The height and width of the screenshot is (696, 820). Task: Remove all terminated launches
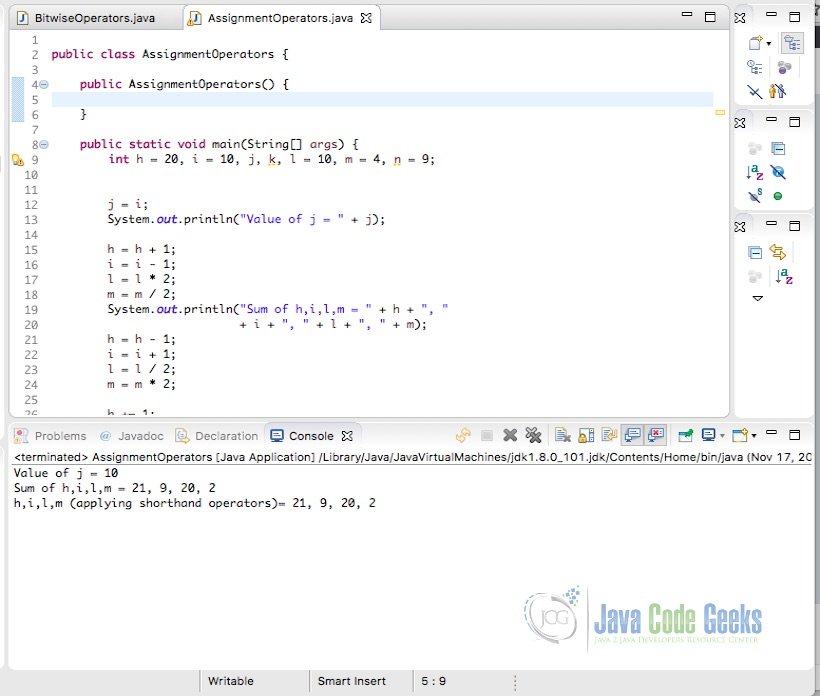coord(533,435)
